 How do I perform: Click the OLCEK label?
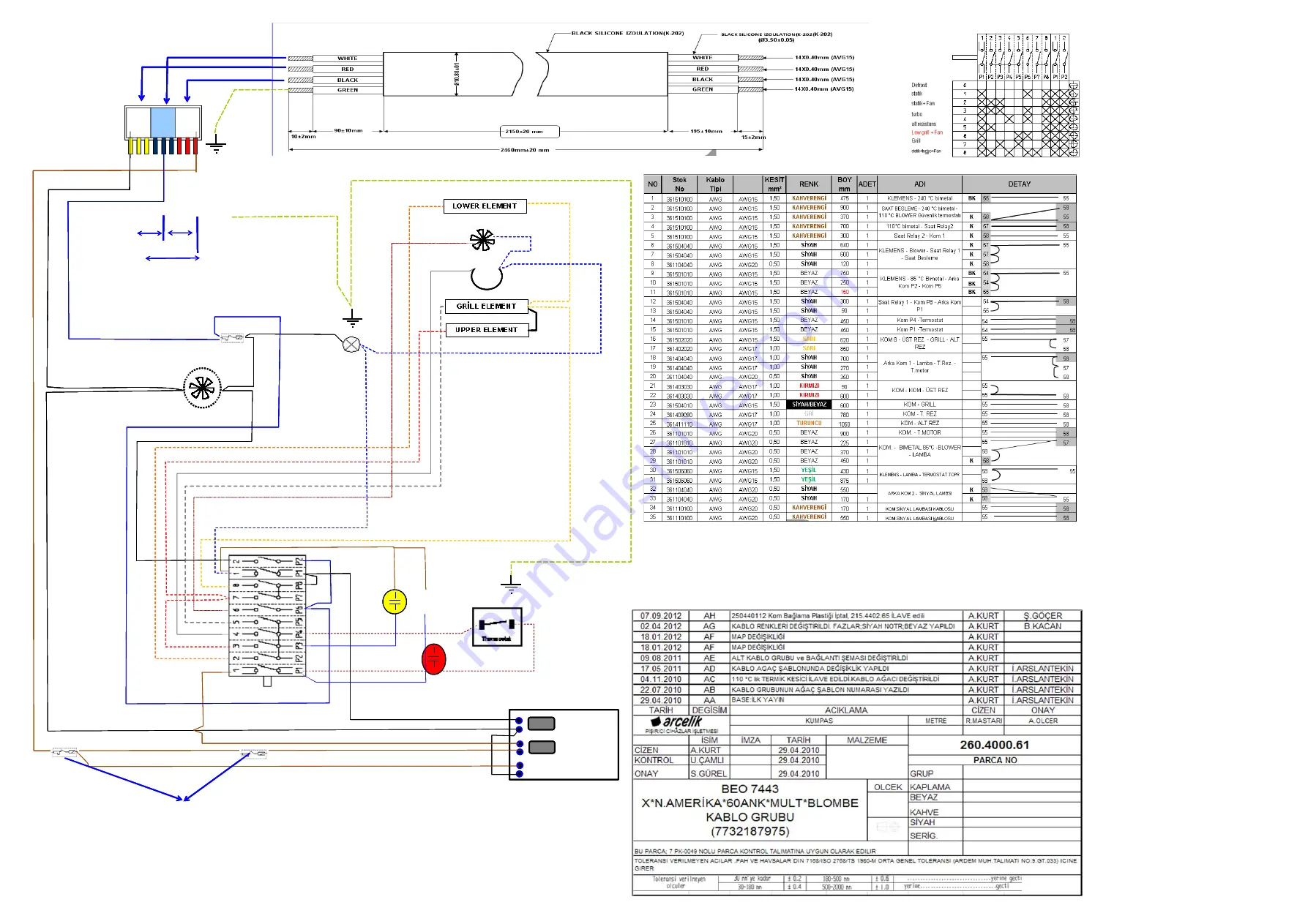point(888,788)
